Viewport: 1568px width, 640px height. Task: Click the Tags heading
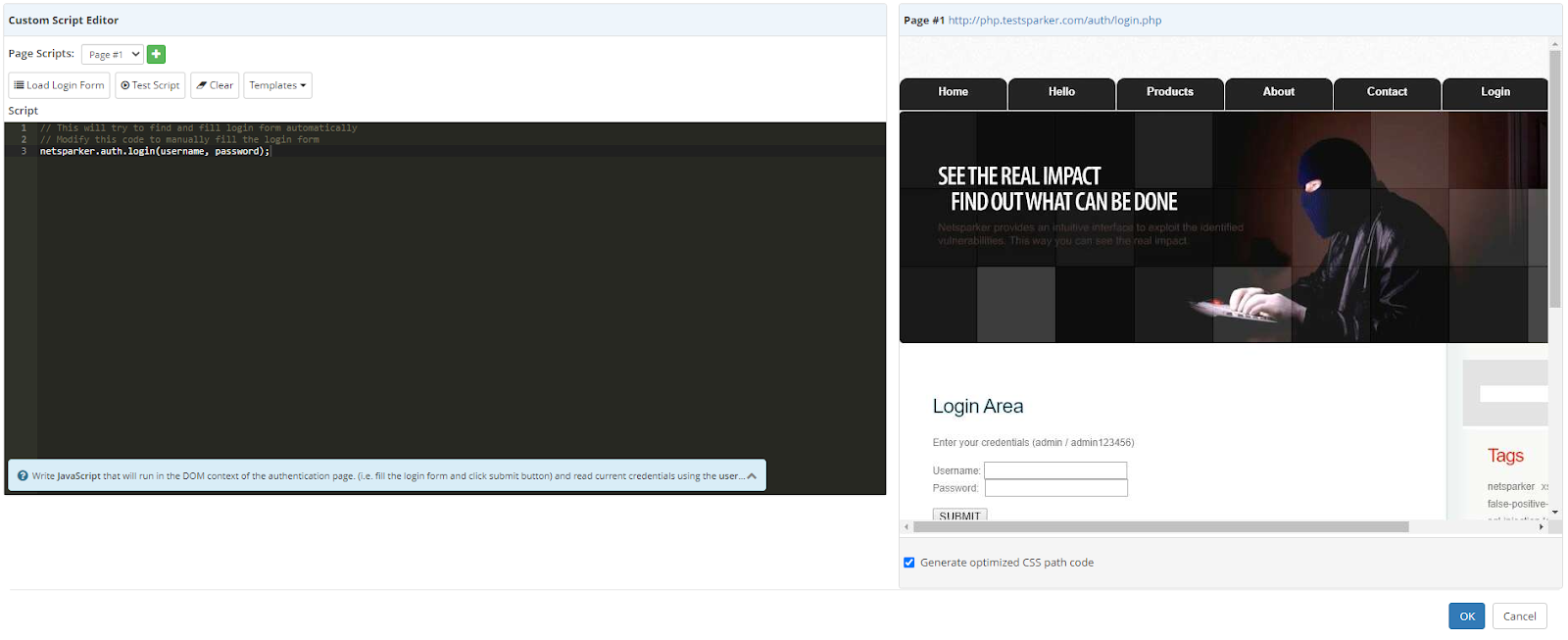1505,456
